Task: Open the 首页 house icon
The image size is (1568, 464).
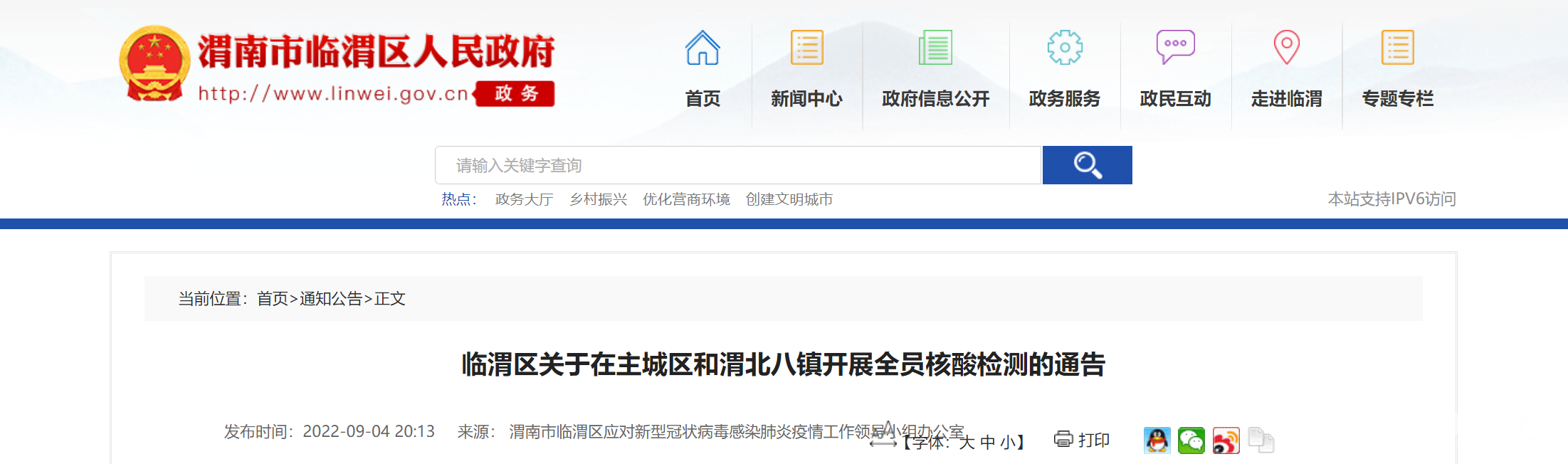Action: tap(703, 48)
